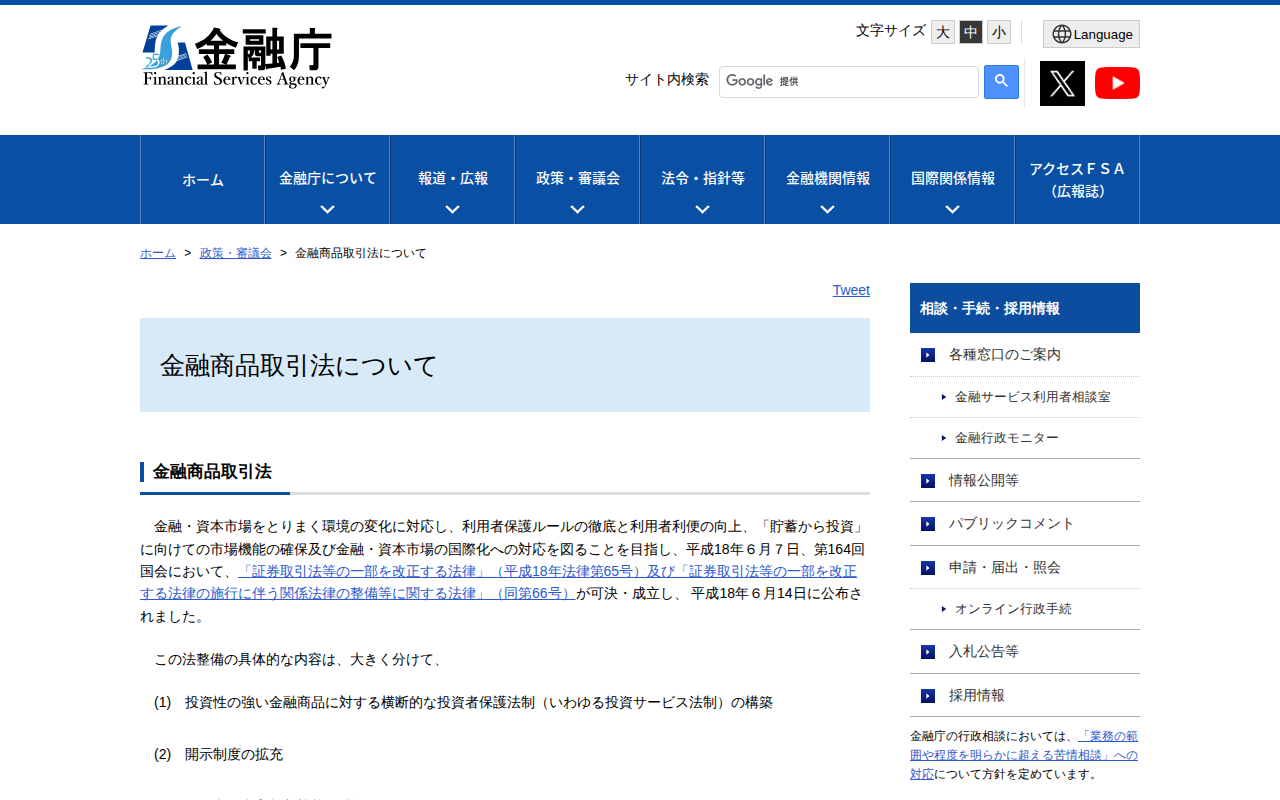Viewport: 1280px width, 800px height.
Task: Expand the 政策・審議会 navigation menu
Action: click(577, 180)
